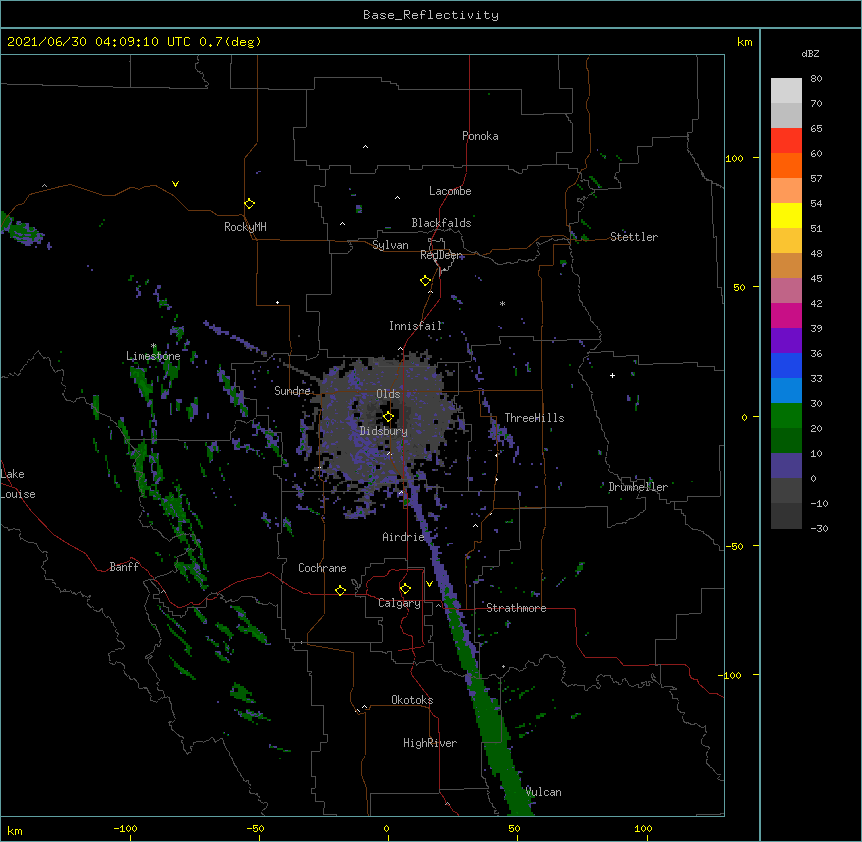
Task: Click the Calgary label
Action: pos(399,603)
